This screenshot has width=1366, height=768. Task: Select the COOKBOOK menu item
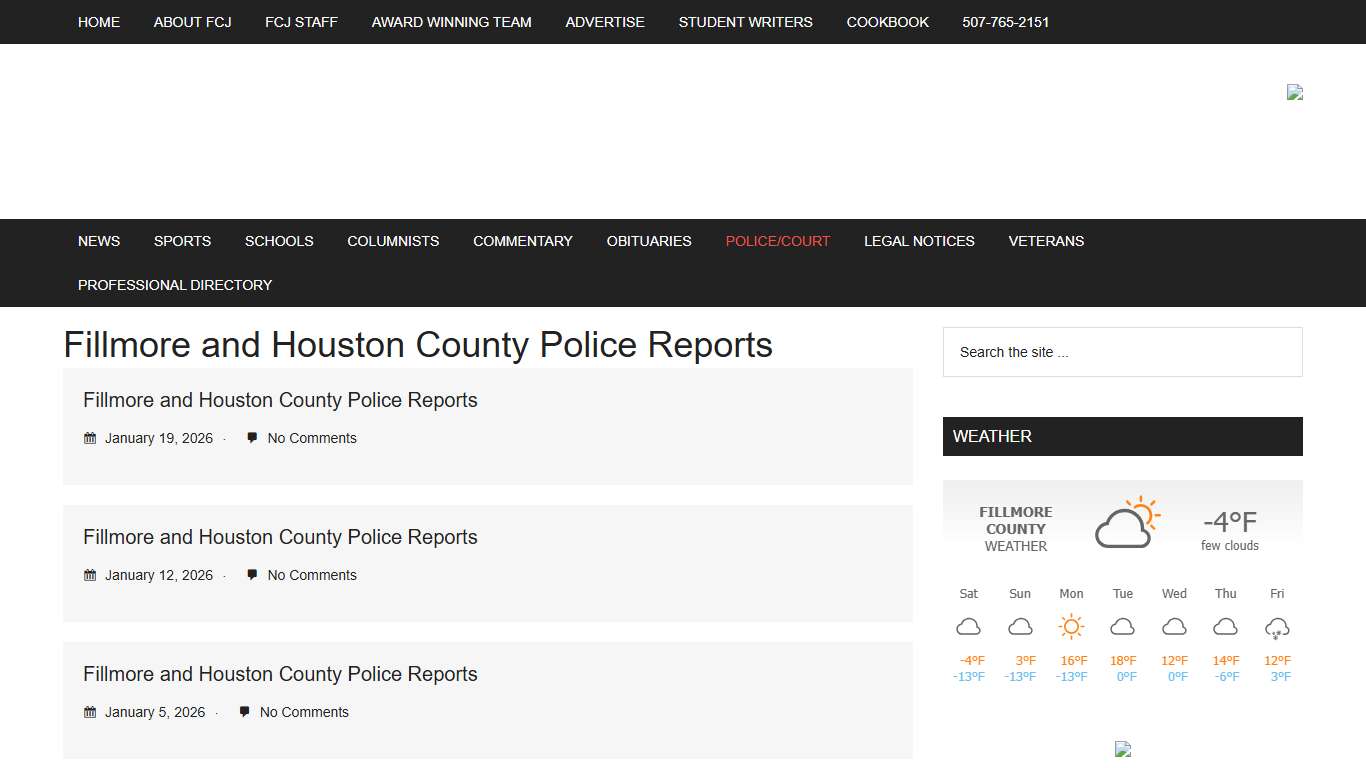pos(887,21)
